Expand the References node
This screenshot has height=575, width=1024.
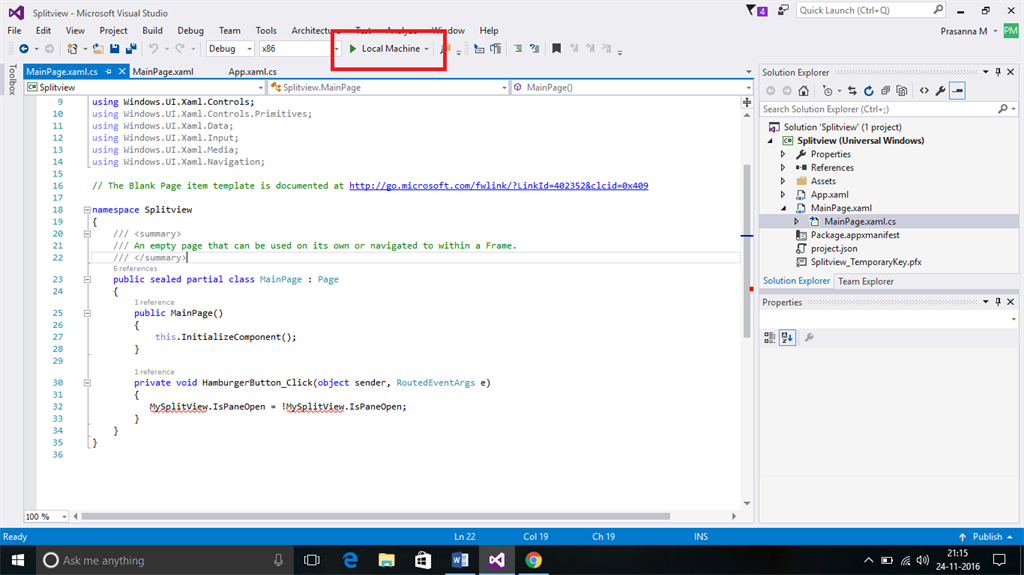pyautogui.click(x=783, y=168)
